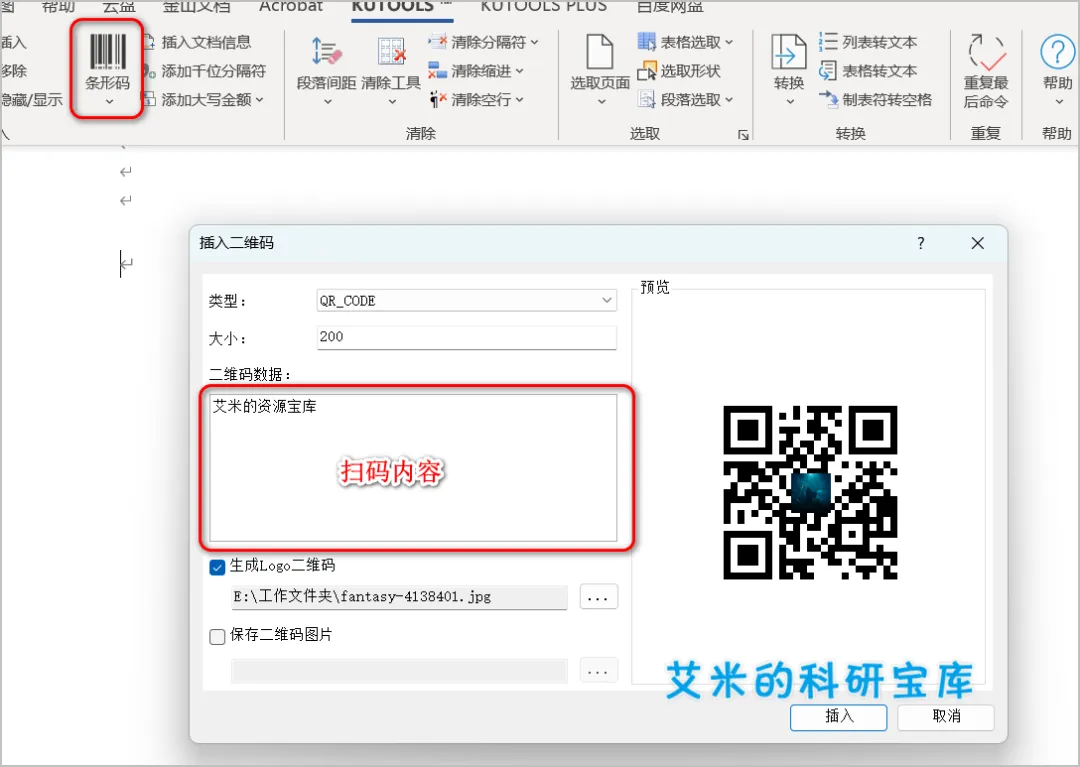1080x767 pixels.
Task: Close the 插入二维码 dialog
Action: (x=977, y=243)
